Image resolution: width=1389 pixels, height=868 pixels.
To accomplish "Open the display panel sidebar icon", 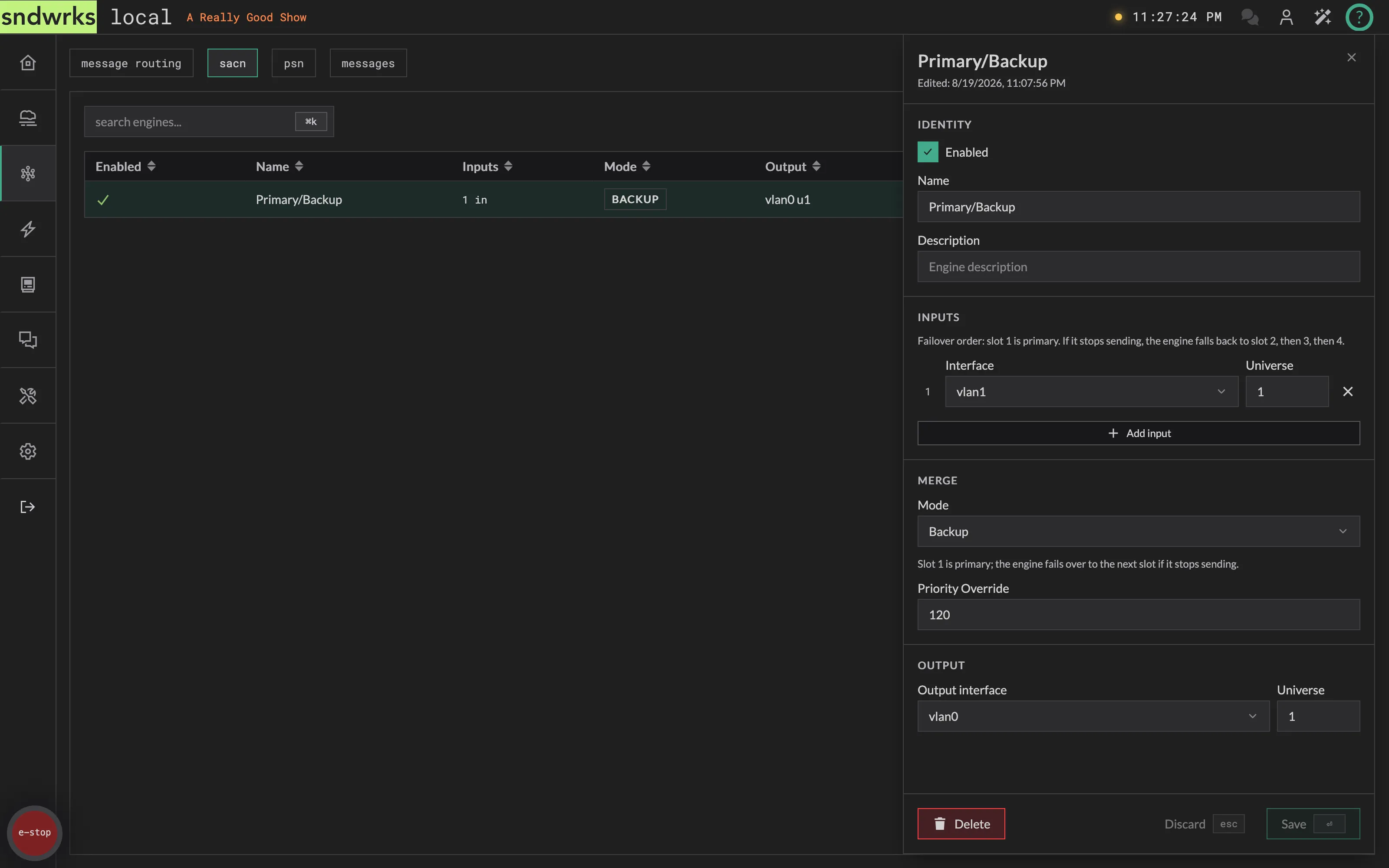I will 27,284.
